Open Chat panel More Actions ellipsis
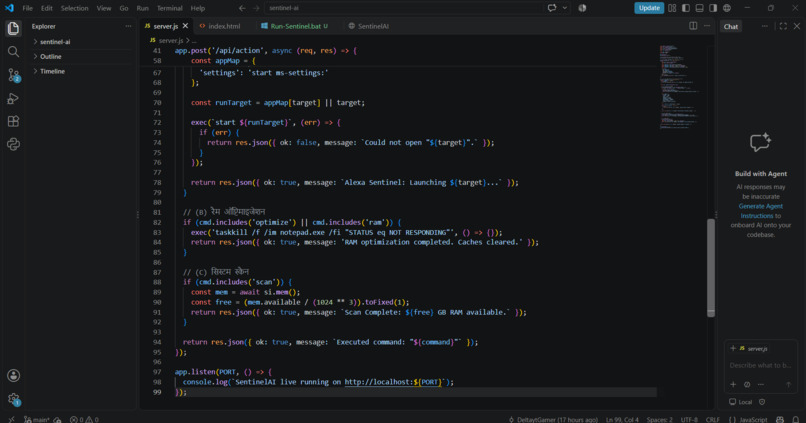806x423 pixels. pos(764,26)
